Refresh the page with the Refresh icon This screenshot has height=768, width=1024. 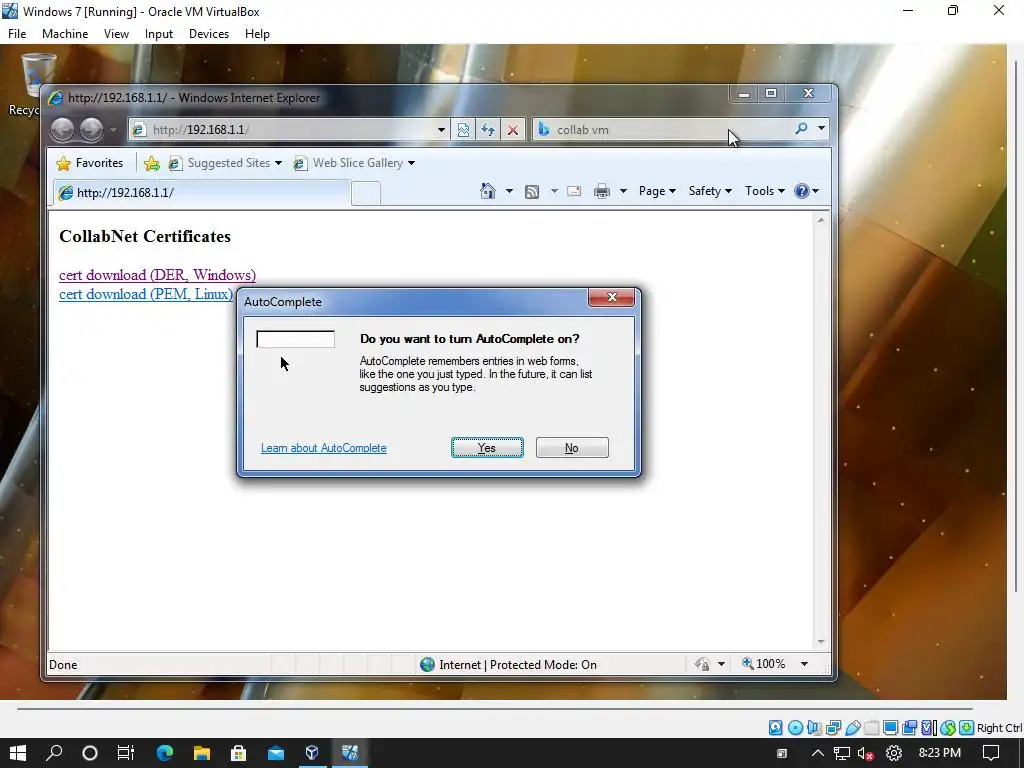(x=488, y=129)
